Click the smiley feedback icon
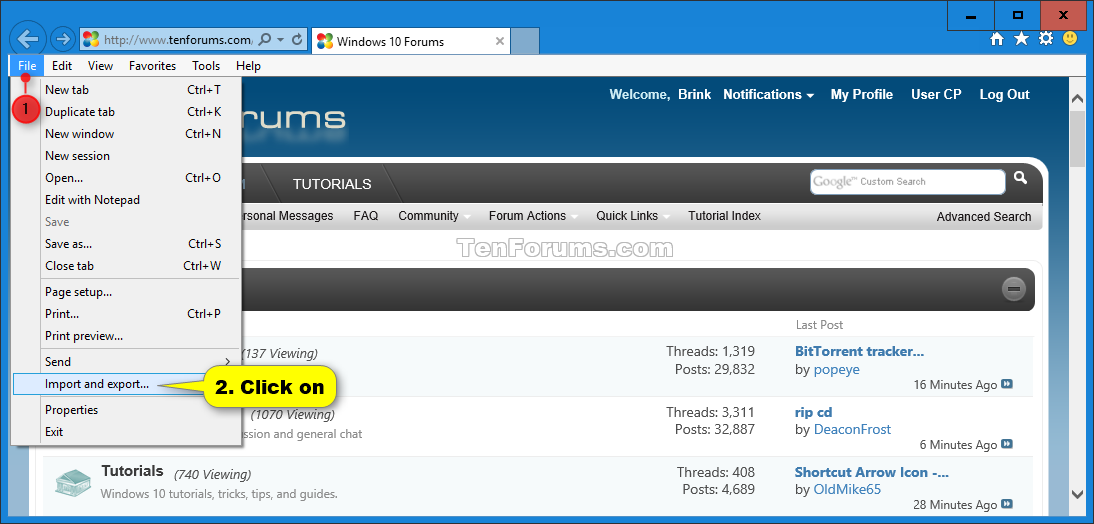Image resolution: width=1094 pixels, height=524 pixels. (1070, 39)
